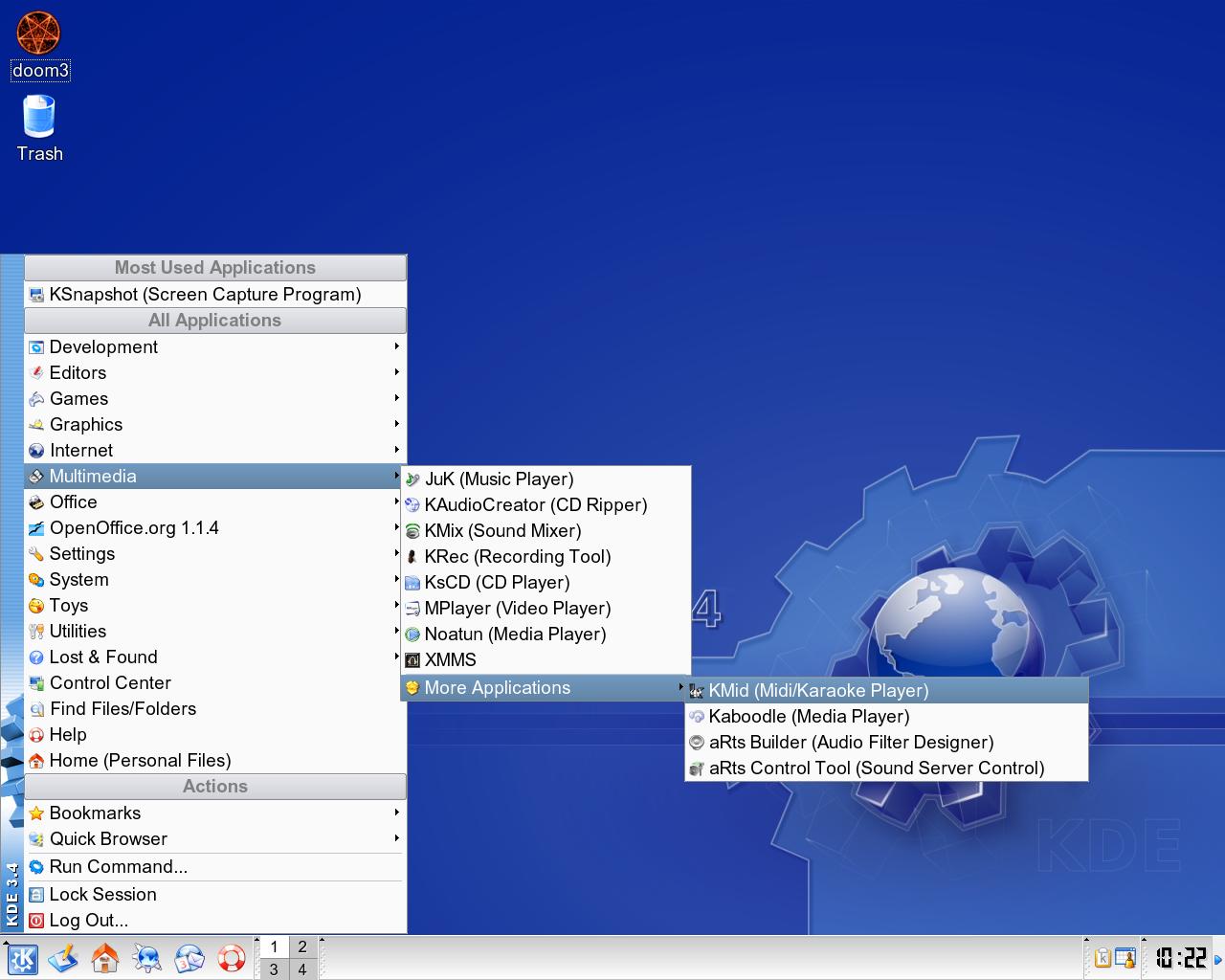Click the XMMS icon
The image size is (1225, 980).
[x=412, y=660]
